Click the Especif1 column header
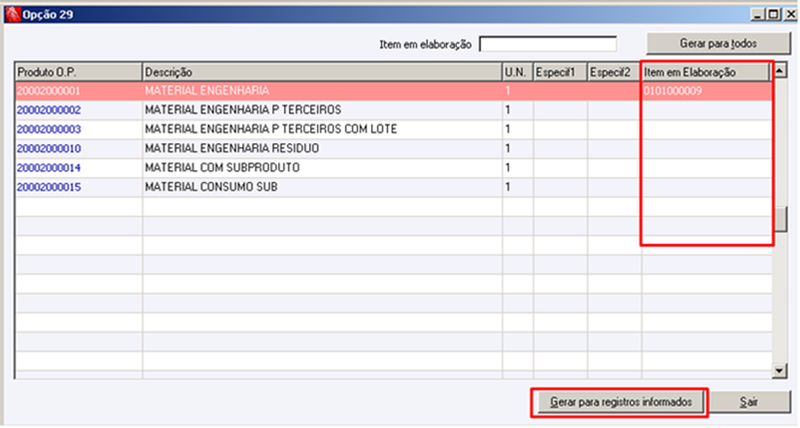 coord(560,72)
